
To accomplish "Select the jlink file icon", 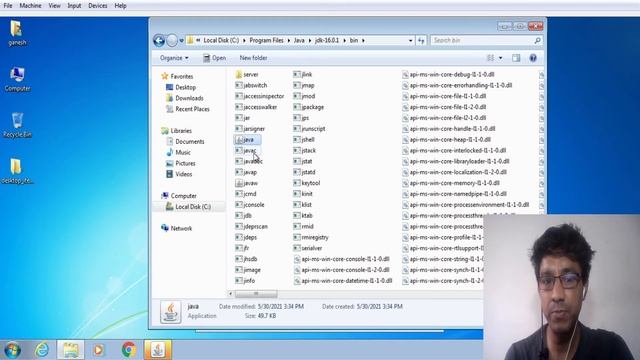I will pyautogui.click(x=297, y=74).
